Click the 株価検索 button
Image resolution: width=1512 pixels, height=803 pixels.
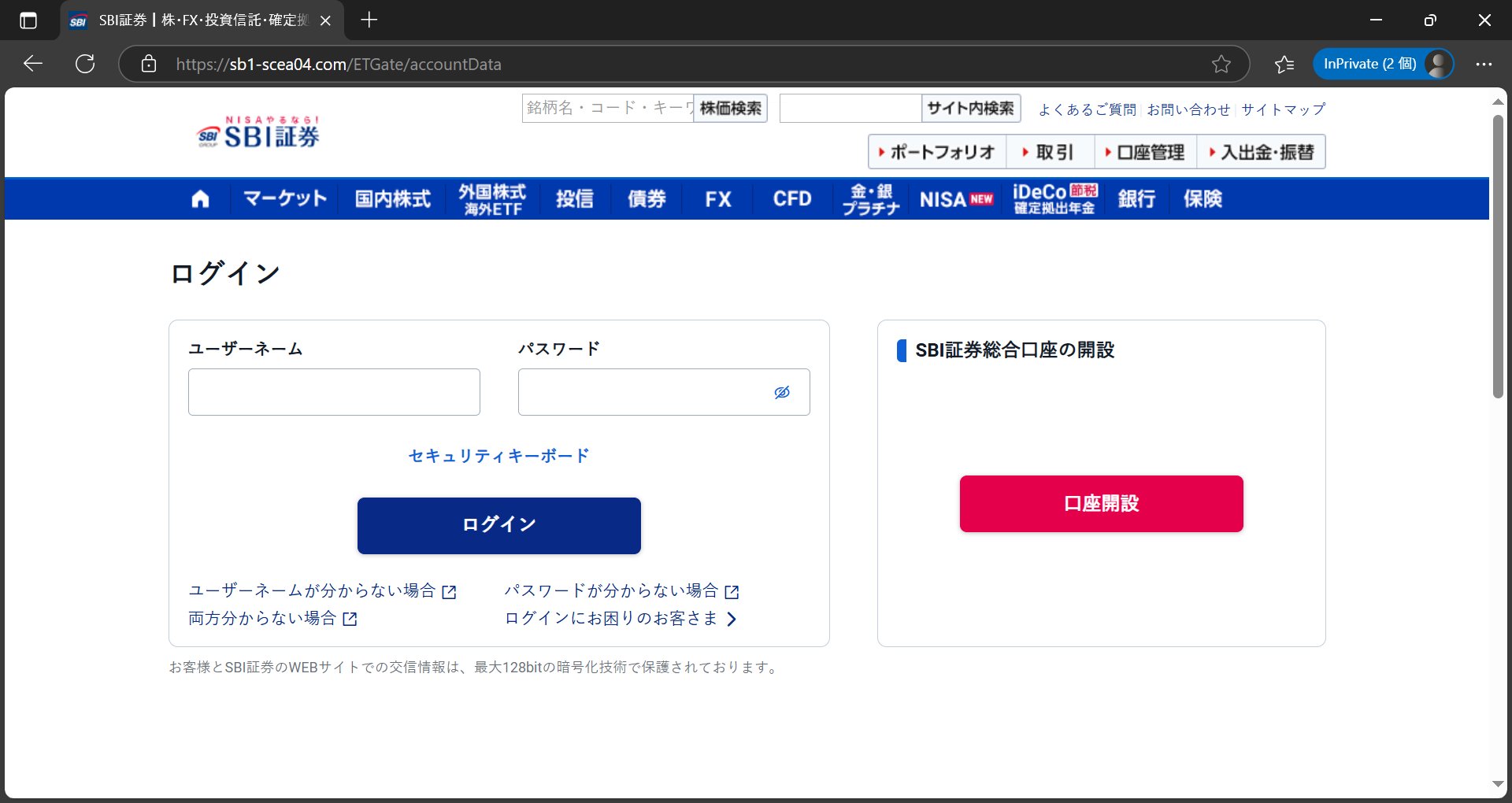pyautogui.click(x=731, y=108)
